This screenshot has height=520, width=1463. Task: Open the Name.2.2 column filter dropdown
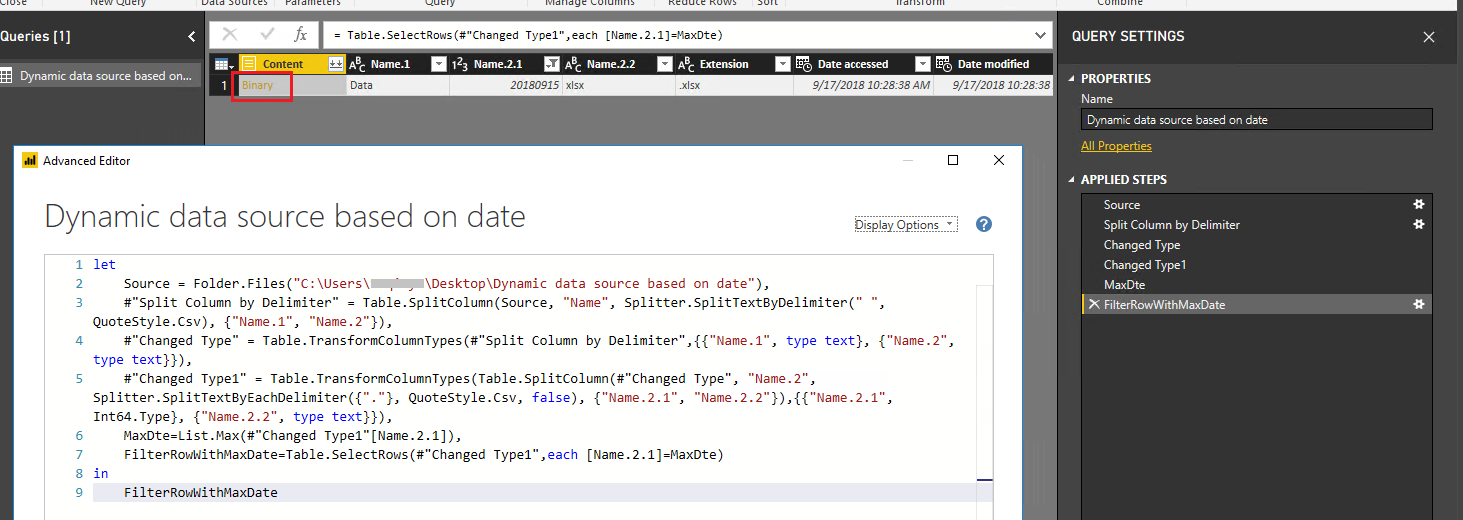click(665, 64)
